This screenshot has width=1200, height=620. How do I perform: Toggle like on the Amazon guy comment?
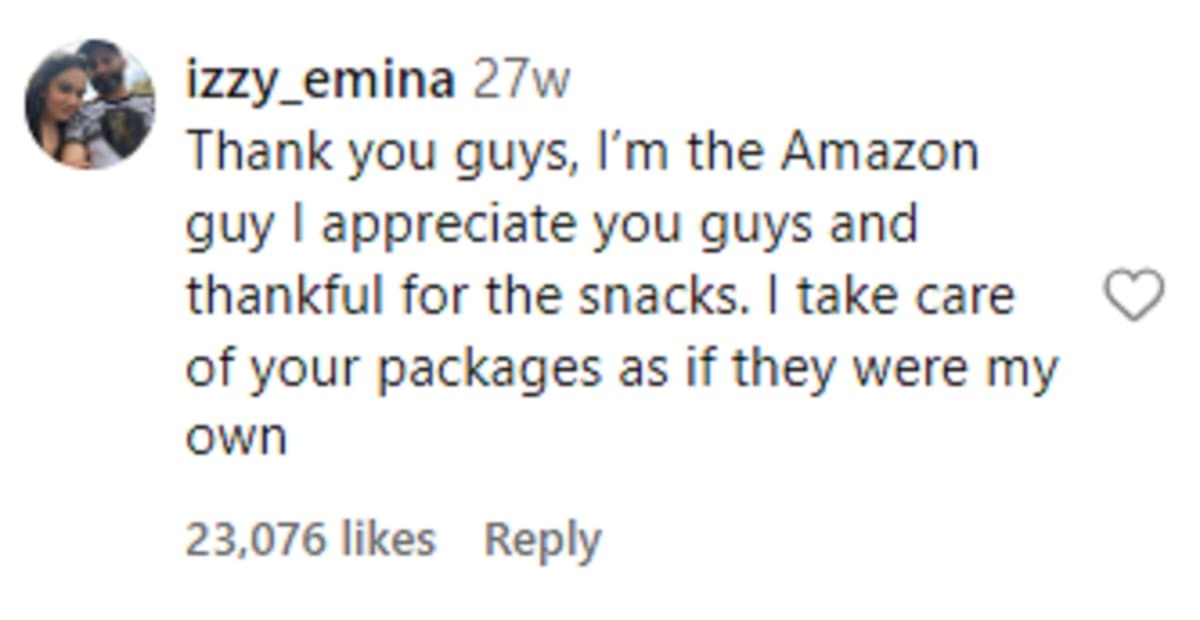[x=1133, y=296]
